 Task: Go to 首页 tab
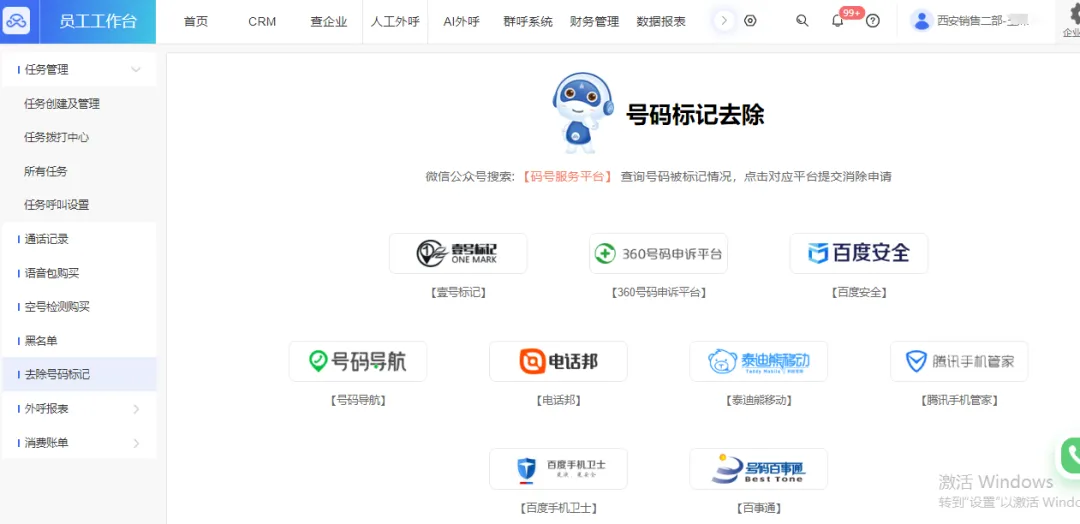pyautogui.click(x=196, y=21)
